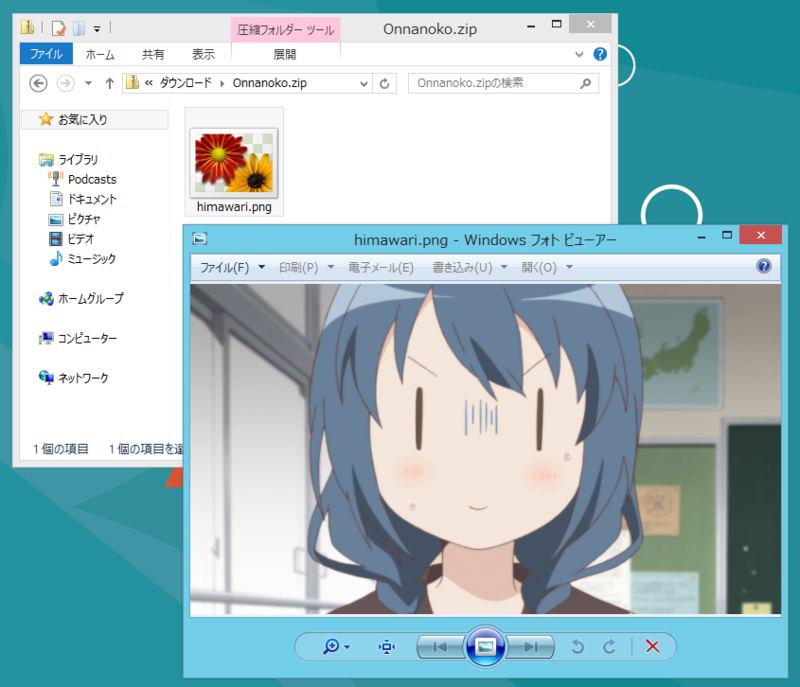Switch to the 表示 ribbon tab
800x687 pixels.
click(x=203, y=54)
